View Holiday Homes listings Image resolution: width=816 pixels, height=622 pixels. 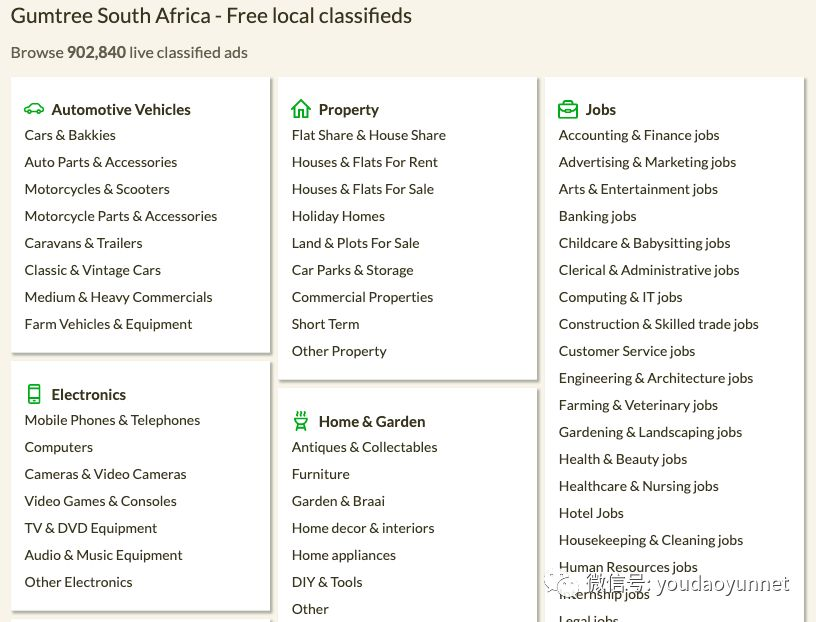pyautogui.click(x=338, y=216)
